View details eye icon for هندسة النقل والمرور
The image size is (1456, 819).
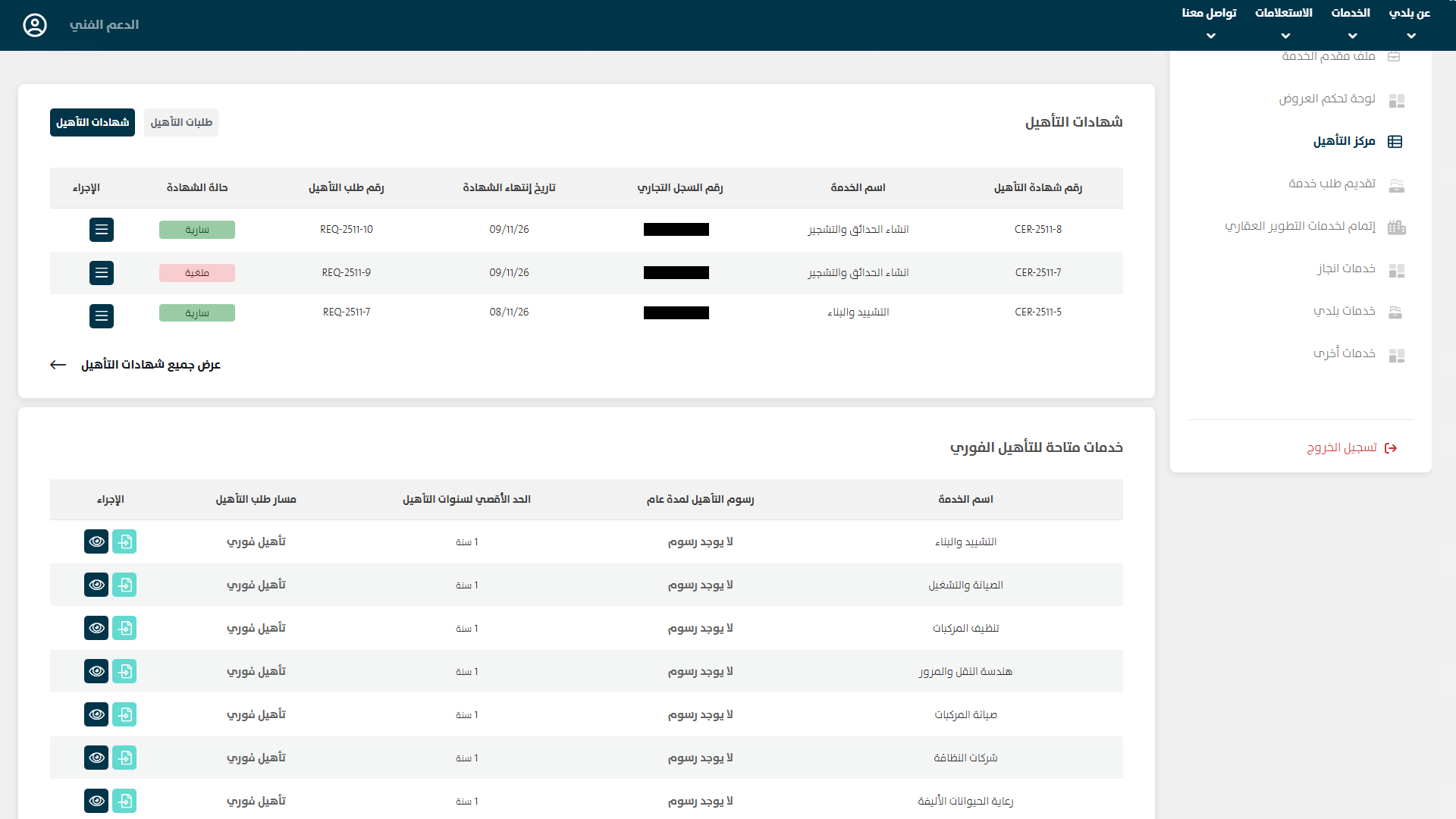coord(96,671)
